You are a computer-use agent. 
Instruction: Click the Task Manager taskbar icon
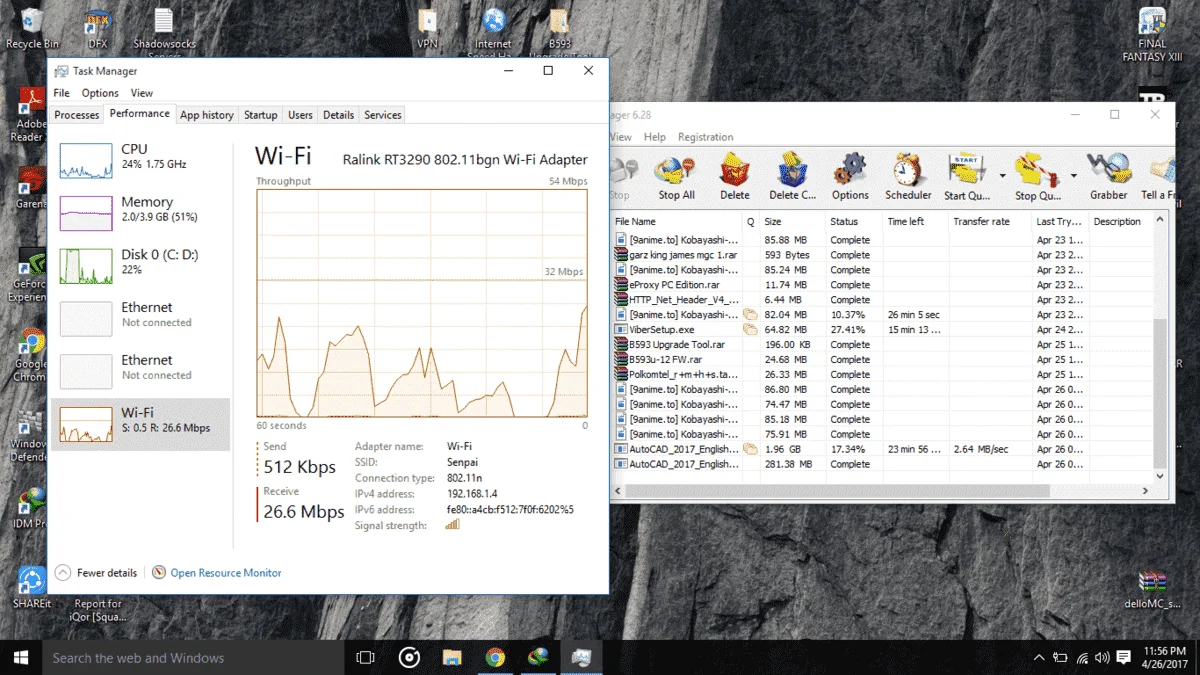tap(581, 657)
